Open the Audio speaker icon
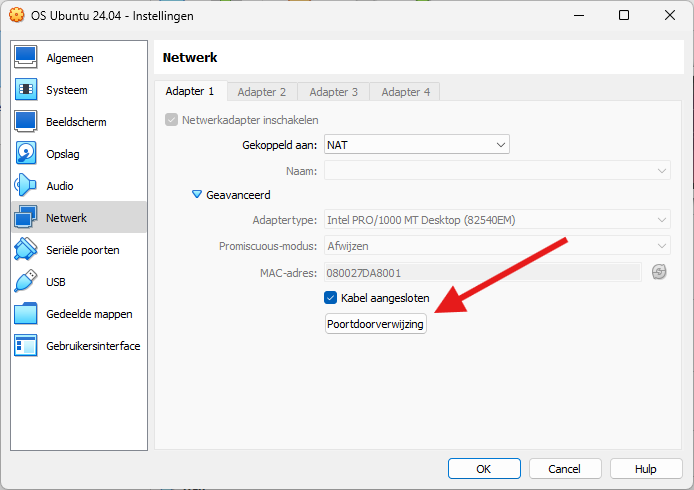 coord(26,186)
